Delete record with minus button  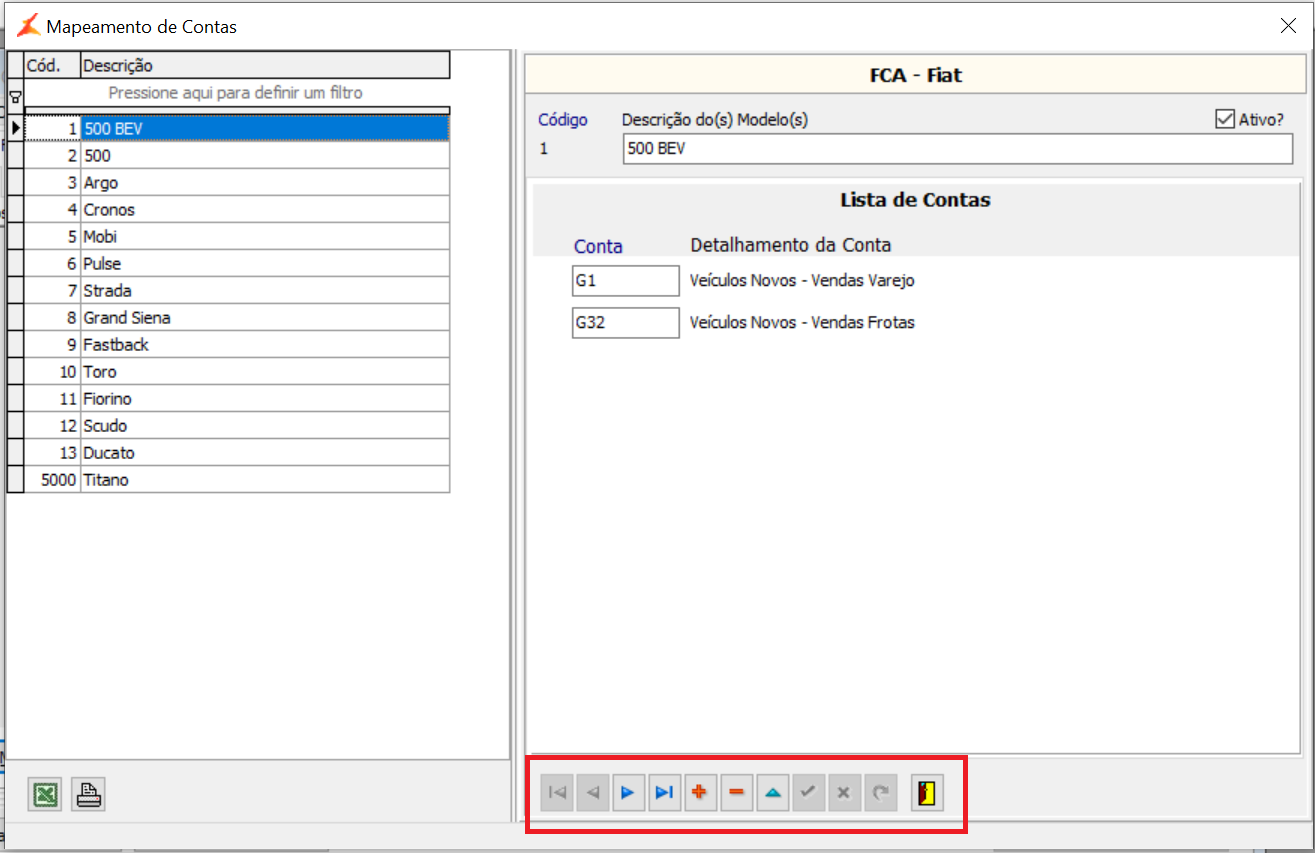point(737,793)
